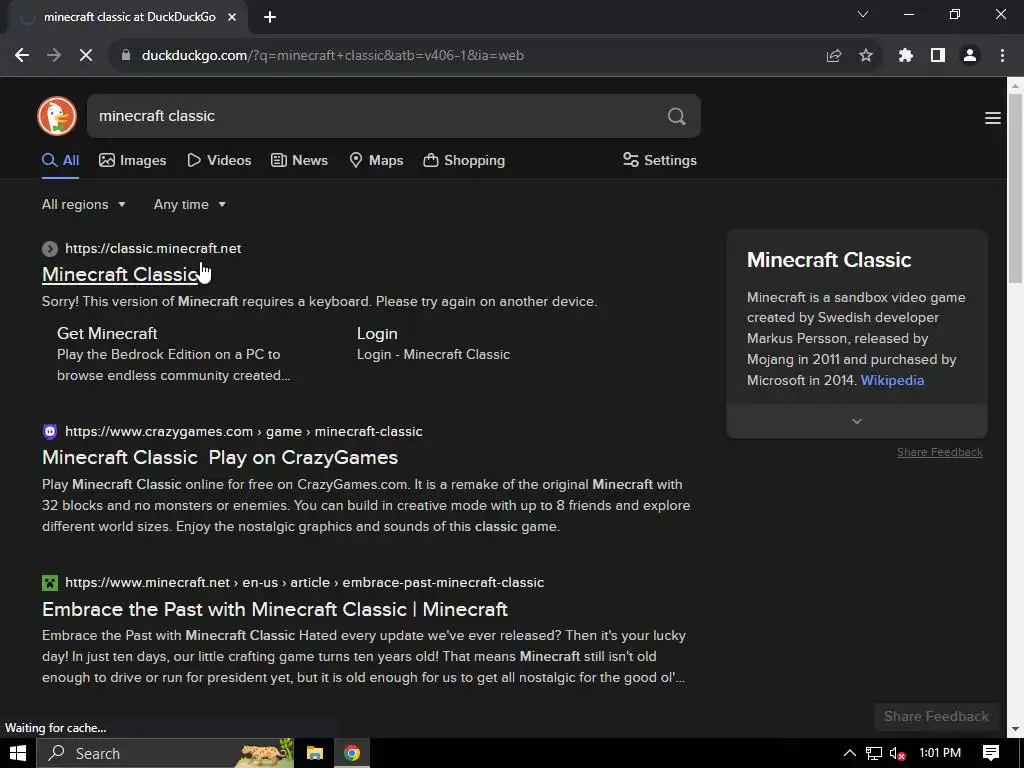The width and height of the screenshot is (1024, 768).
Task: Toggle the browser side panel
Action: pyautogui.click(x=938, y=56)
